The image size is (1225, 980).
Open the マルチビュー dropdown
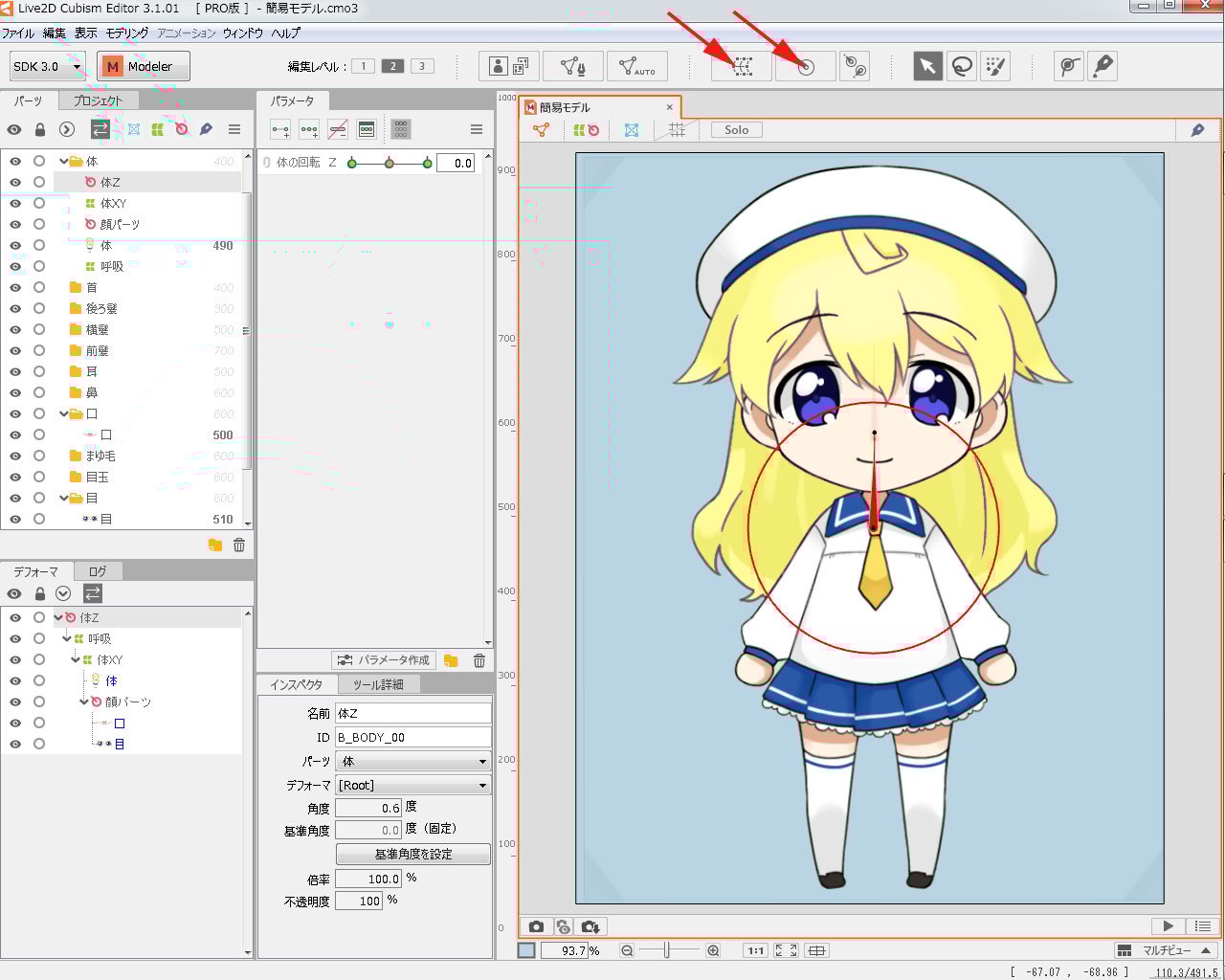click(x=1166, y=950)
